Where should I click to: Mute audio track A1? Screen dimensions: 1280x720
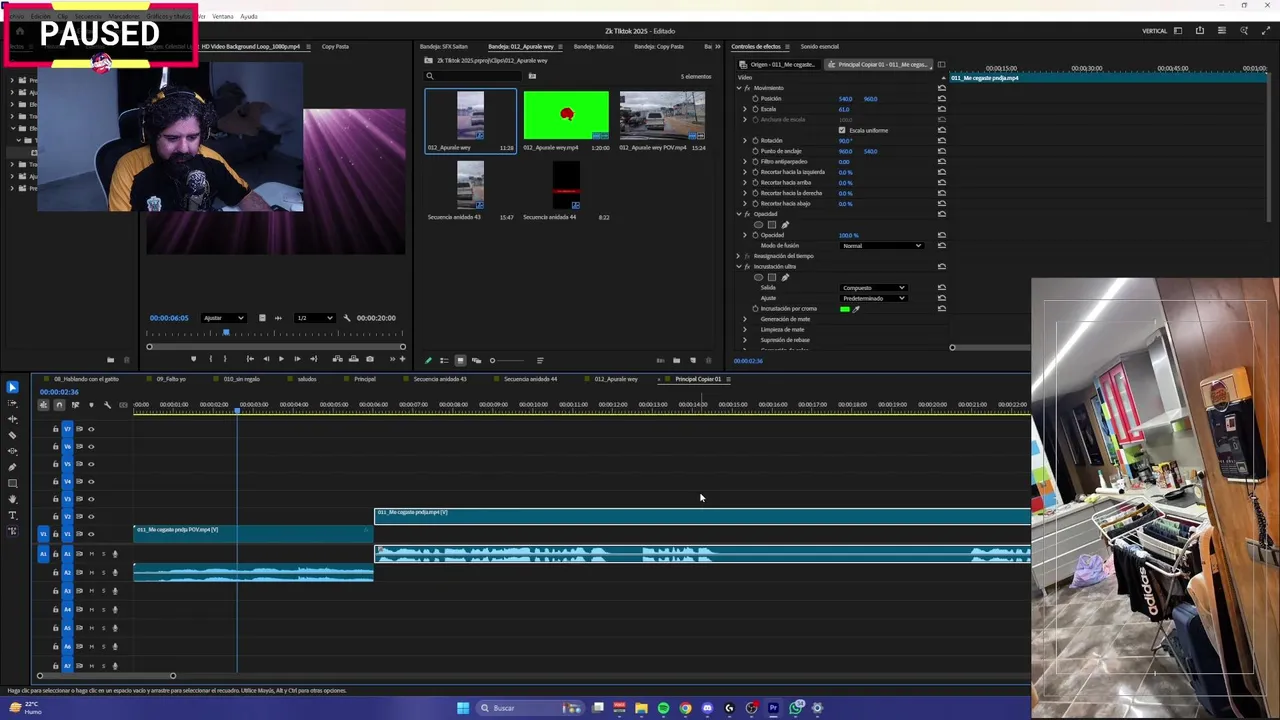(92, 554)
